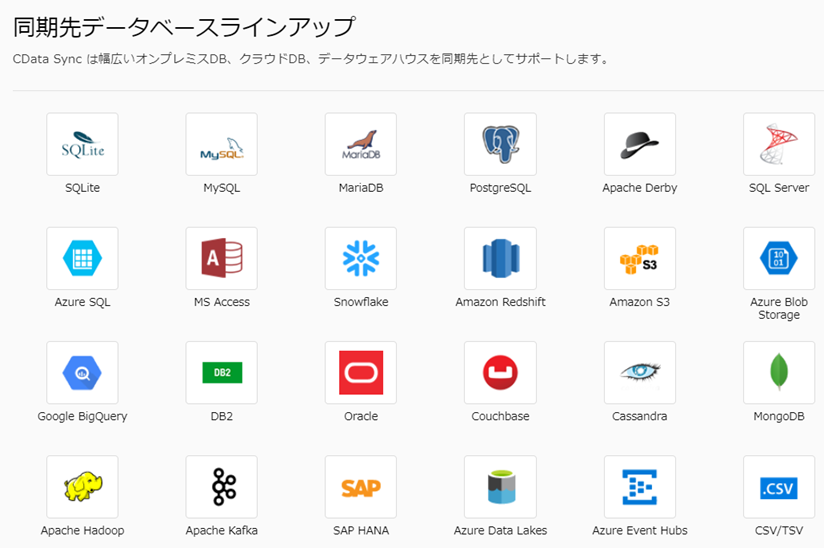Click the 'CData Sync' description sentence

click(311, 59)
